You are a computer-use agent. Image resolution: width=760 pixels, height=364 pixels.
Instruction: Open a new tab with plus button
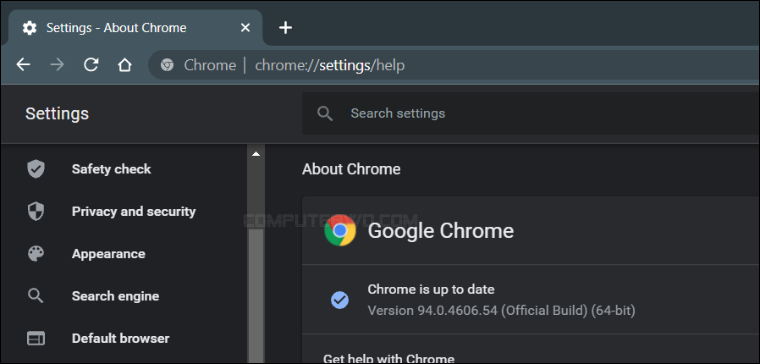pos(285,28)
